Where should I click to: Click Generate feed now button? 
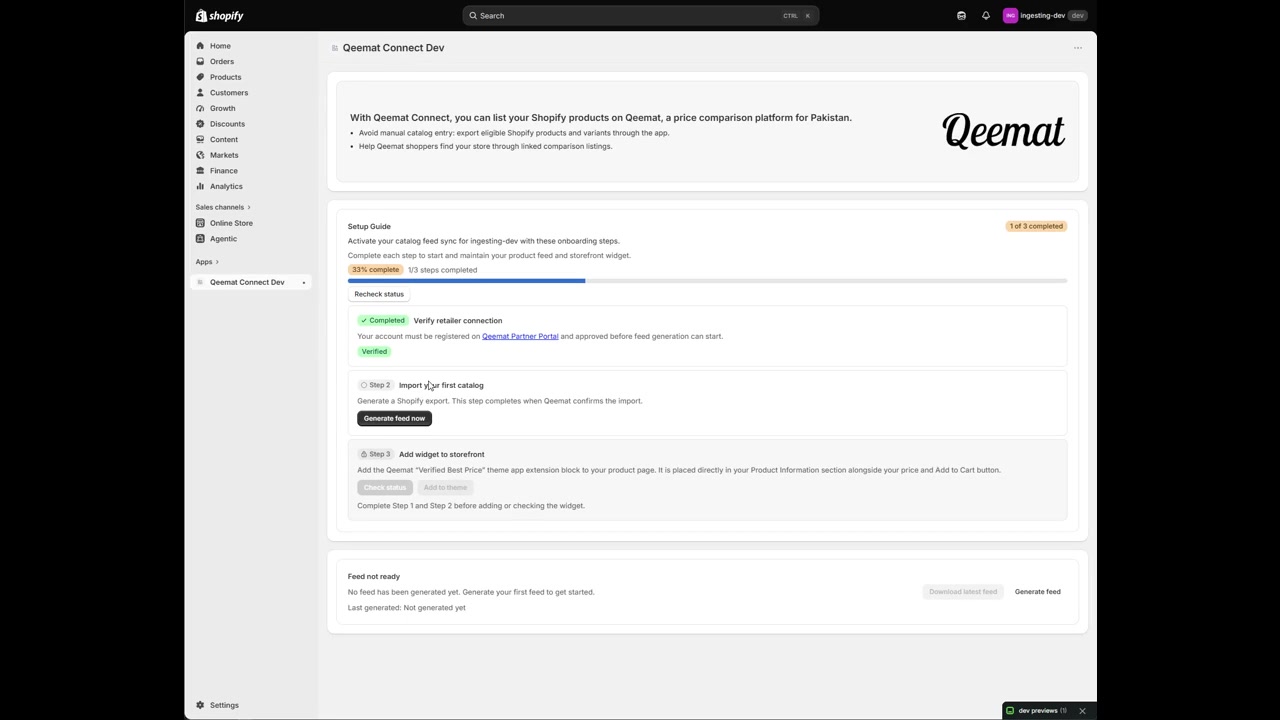tap(394, 418)
